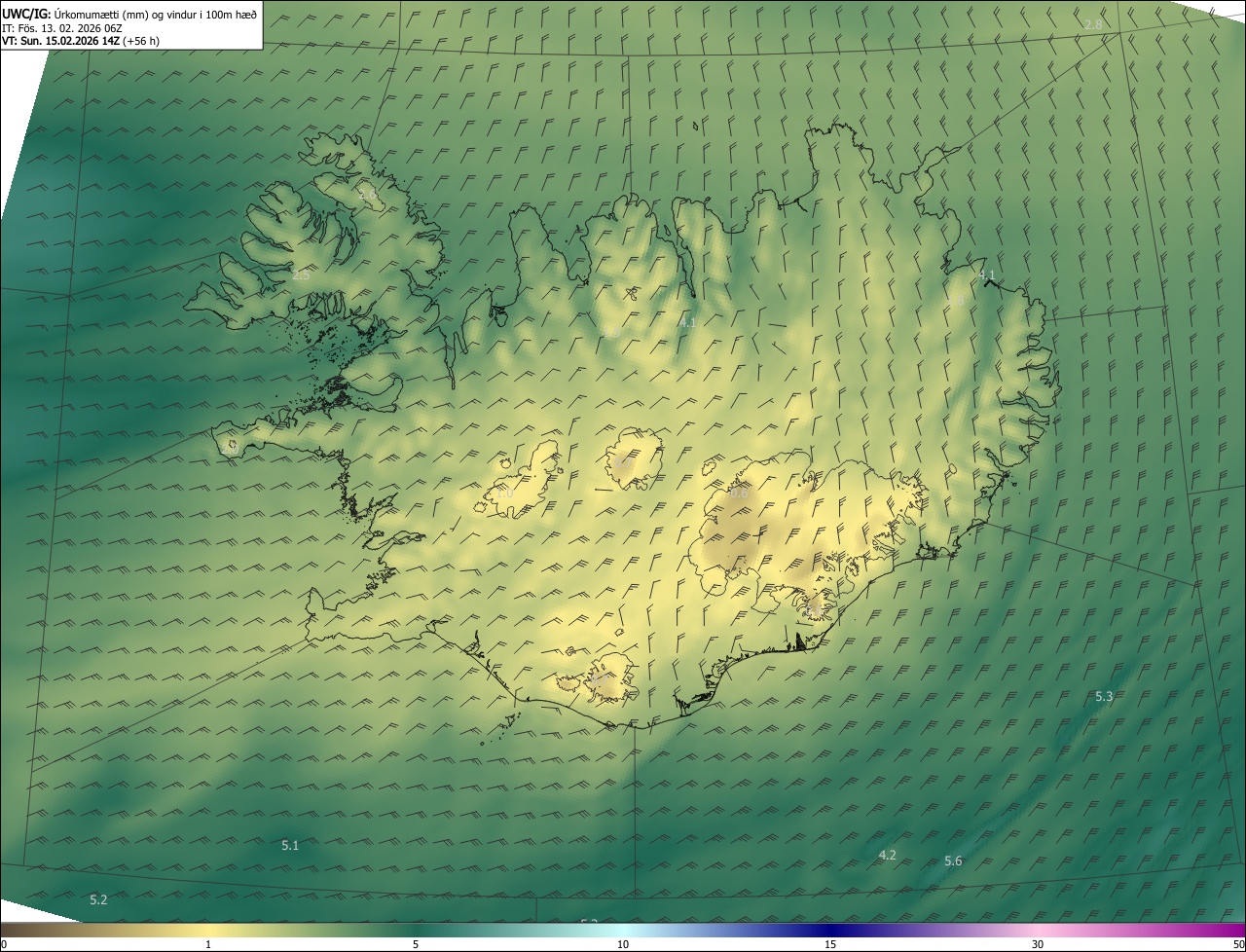
Task: Click the '10' tick on the color scale
Action: [x=623, y=944]
